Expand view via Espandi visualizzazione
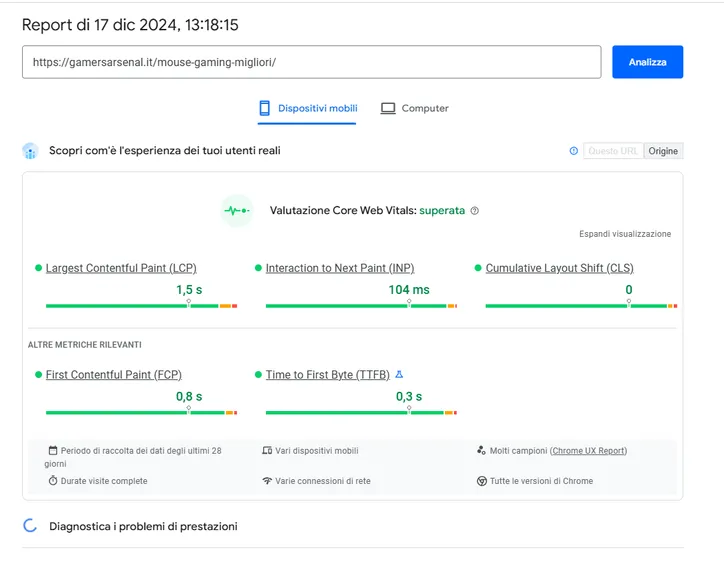Screen dimensions: 724x568 point(625,234)
